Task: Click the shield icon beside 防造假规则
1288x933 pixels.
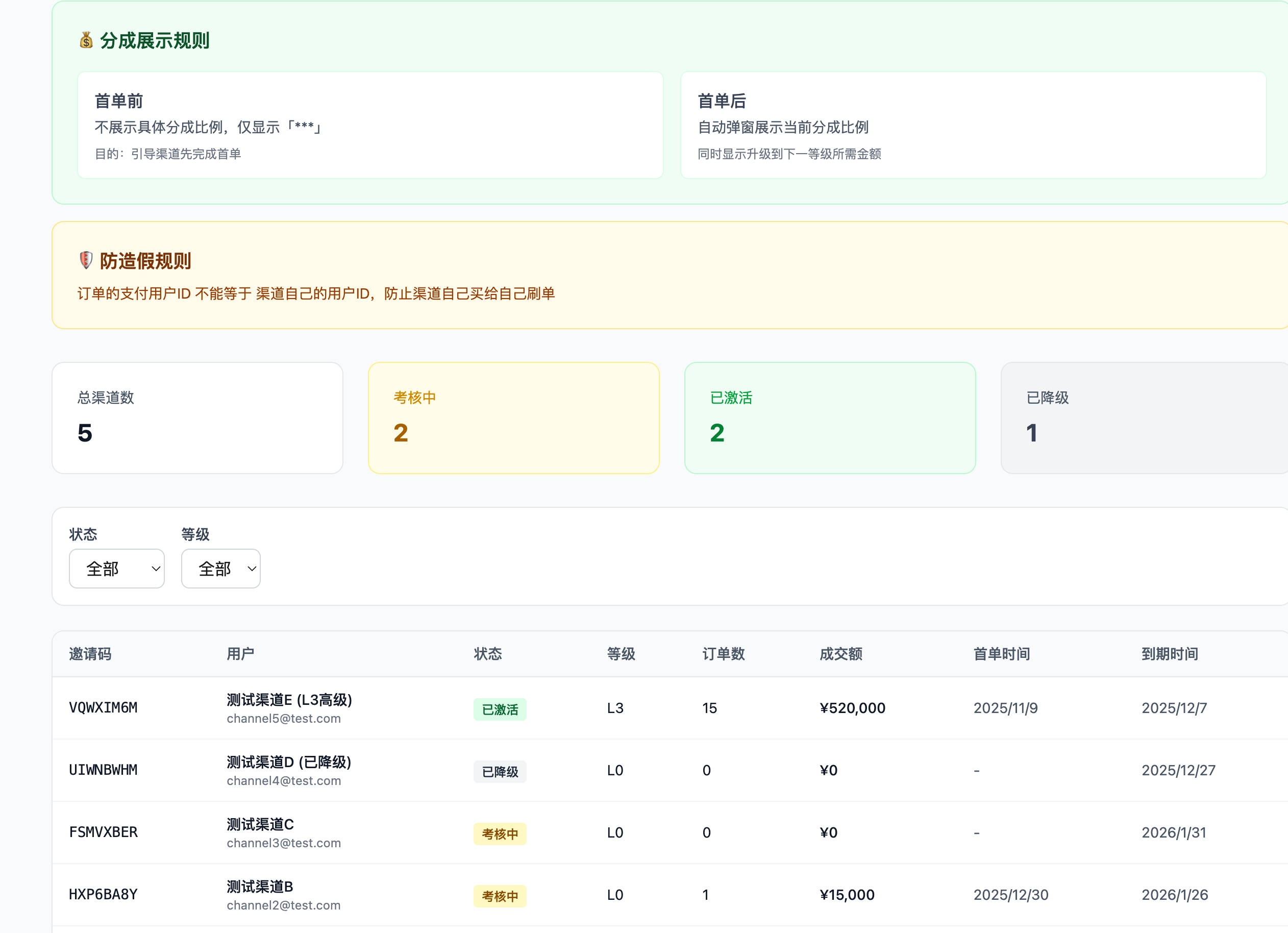Action: click(x=86, y=261)
